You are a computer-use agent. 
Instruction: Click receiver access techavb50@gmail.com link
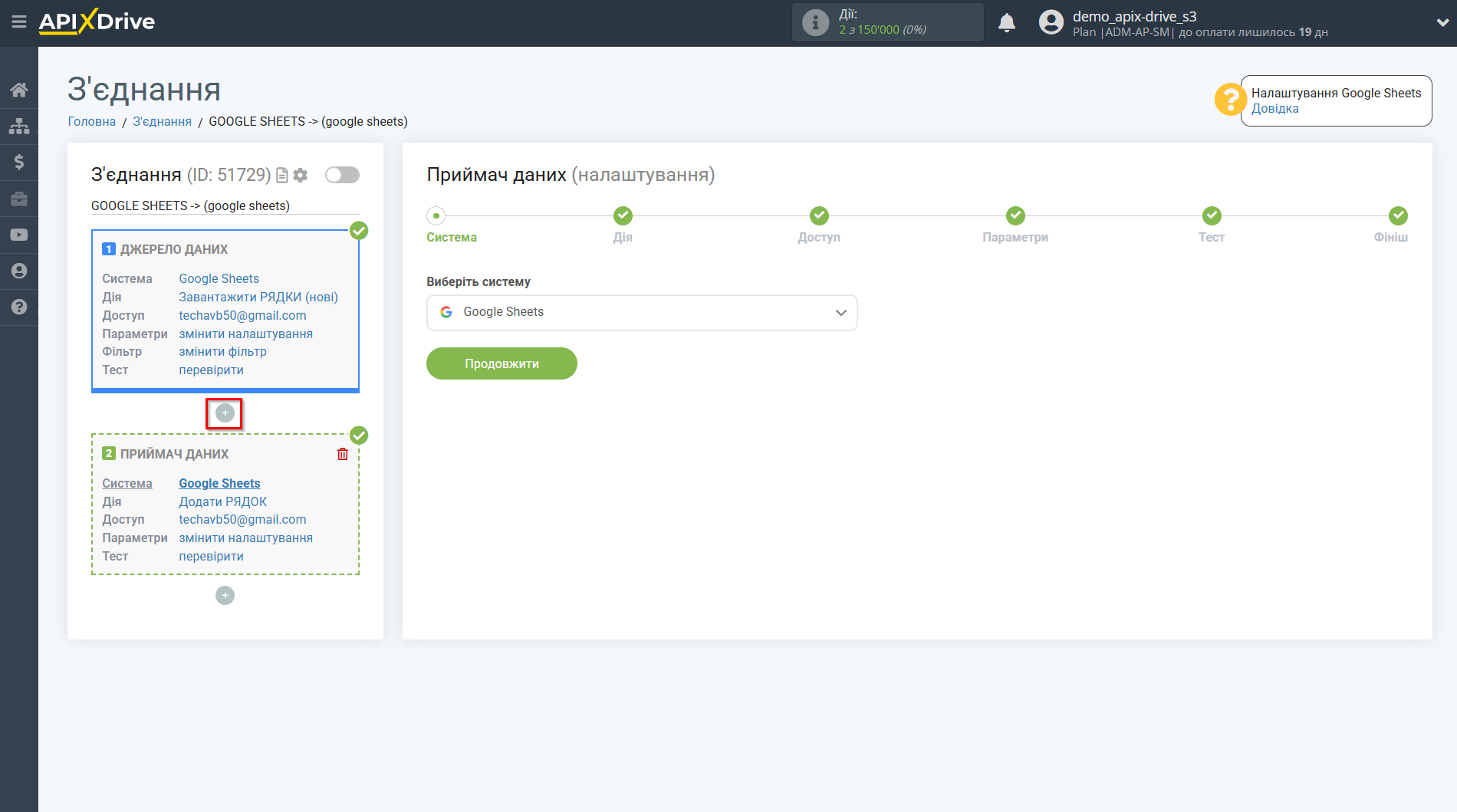point(242,520)
